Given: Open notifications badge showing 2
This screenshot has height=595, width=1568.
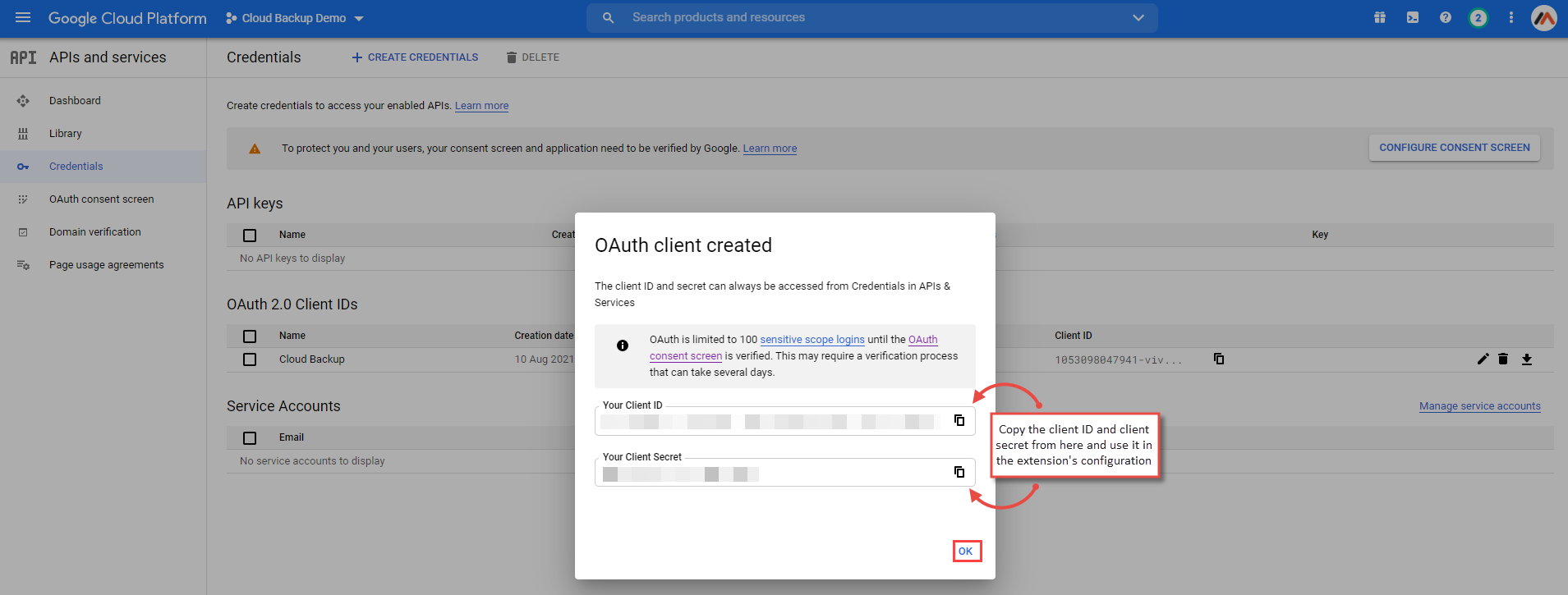Looking at the screenshot, I should (1478, 17).
